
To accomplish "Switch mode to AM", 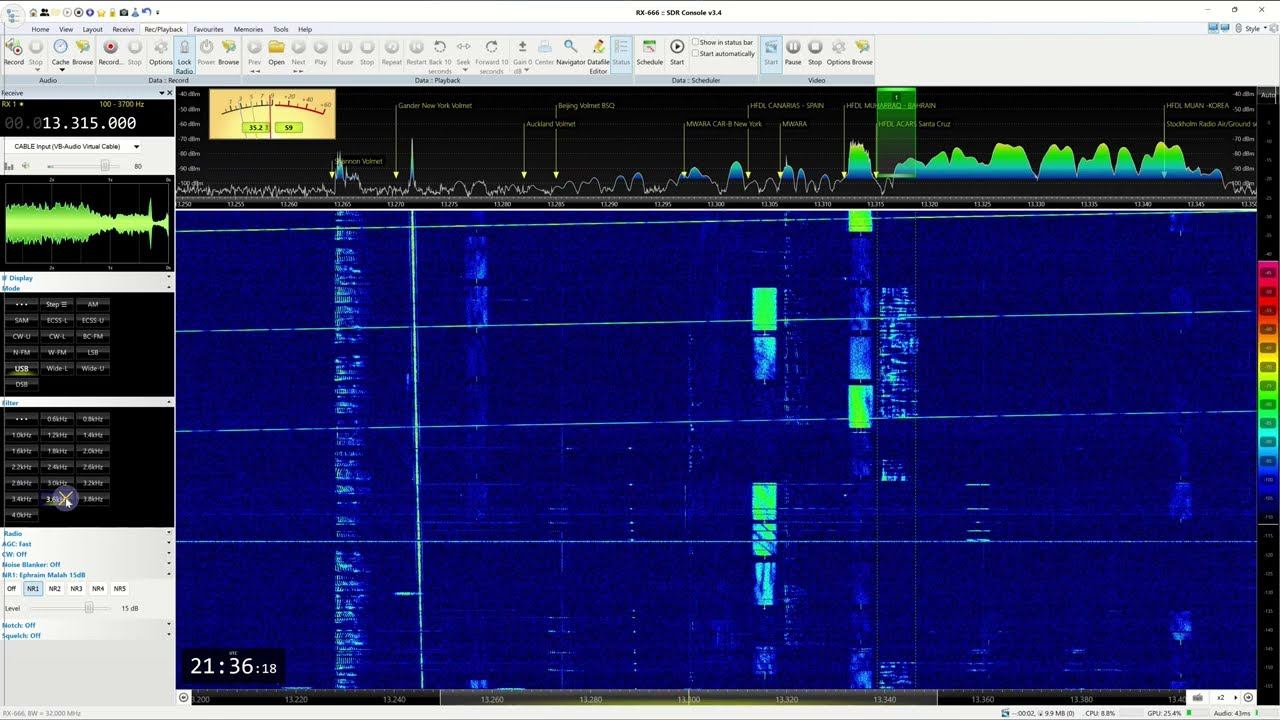I will point(93,304).
